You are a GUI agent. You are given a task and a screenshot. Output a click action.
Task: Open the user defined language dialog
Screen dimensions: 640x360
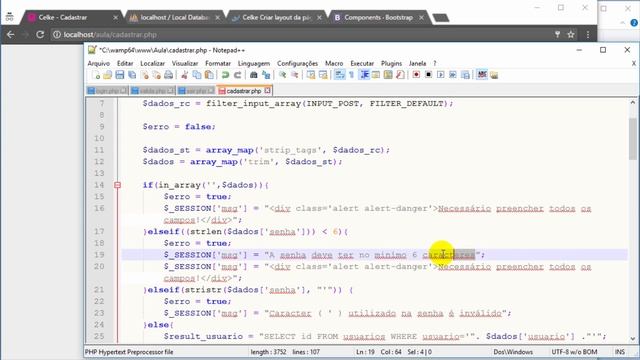point(376,75)
